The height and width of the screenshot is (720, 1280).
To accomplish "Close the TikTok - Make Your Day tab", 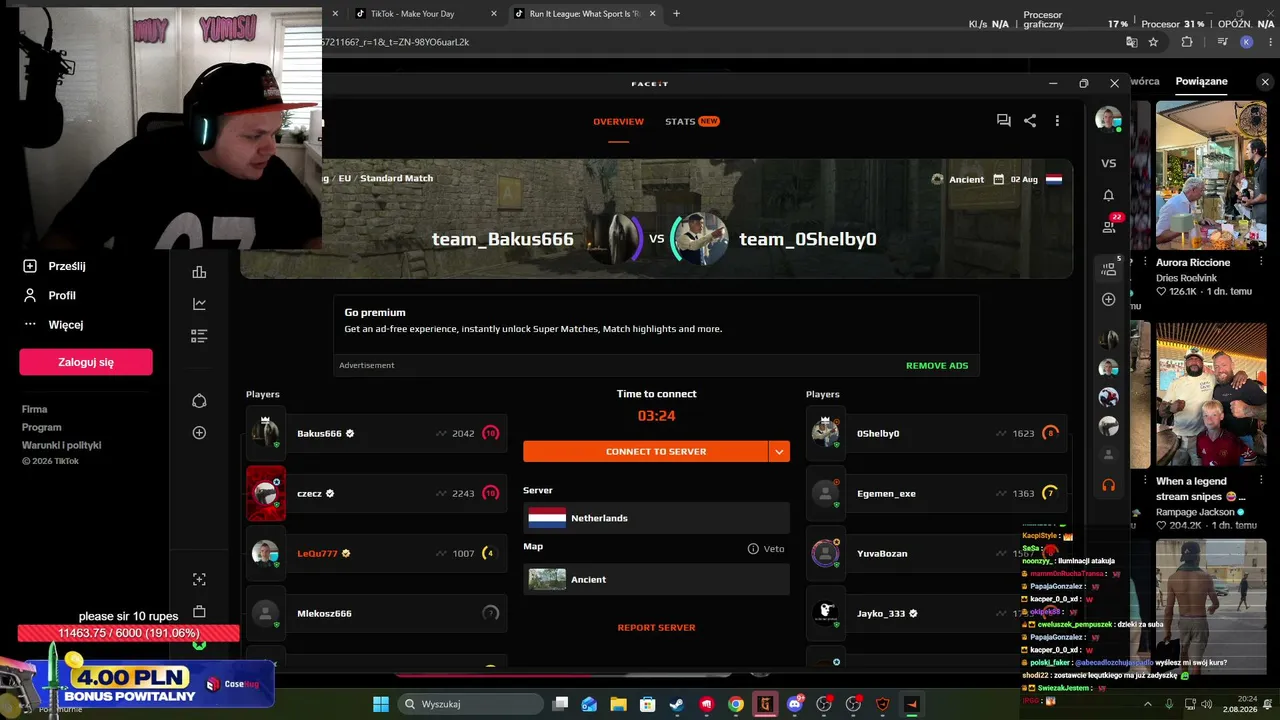I will pyautogui.click(x=493, y=14).
